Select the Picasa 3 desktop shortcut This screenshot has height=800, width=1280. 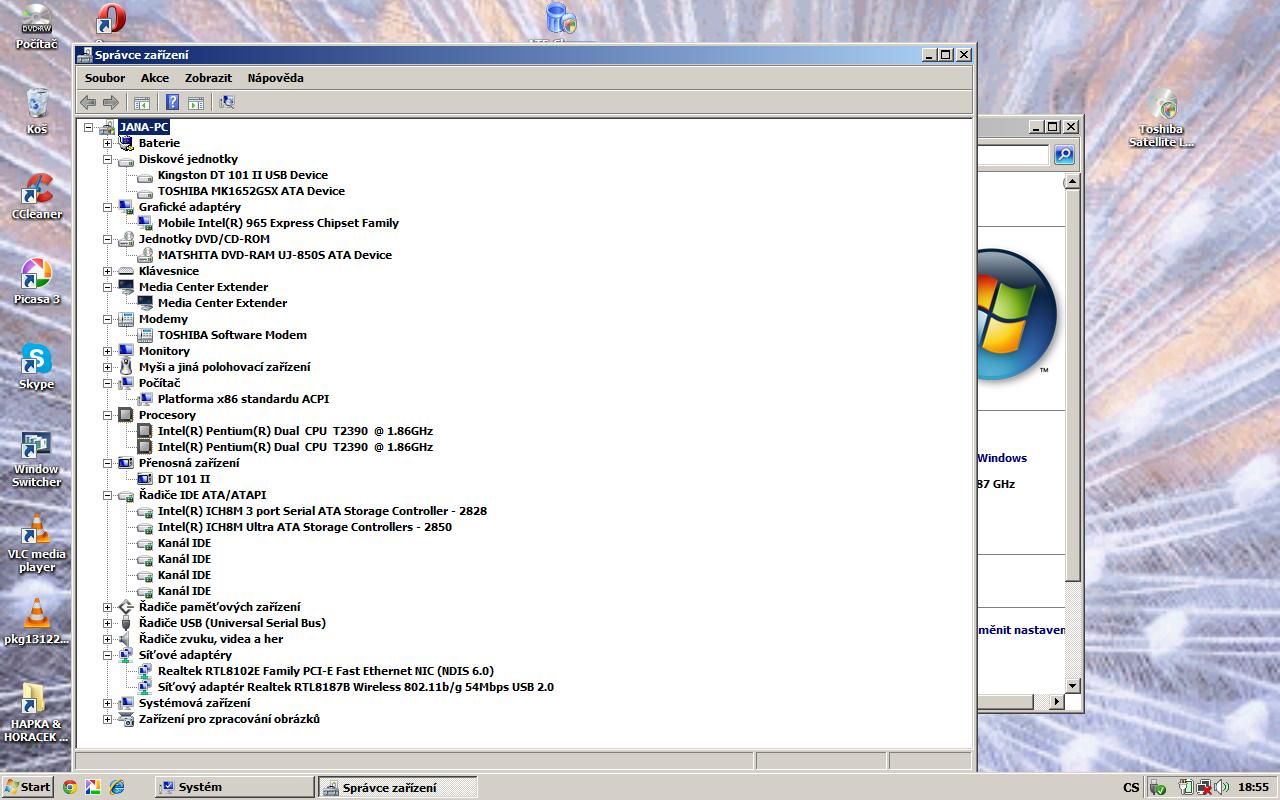pyautogui.click(x=37, y=281)
